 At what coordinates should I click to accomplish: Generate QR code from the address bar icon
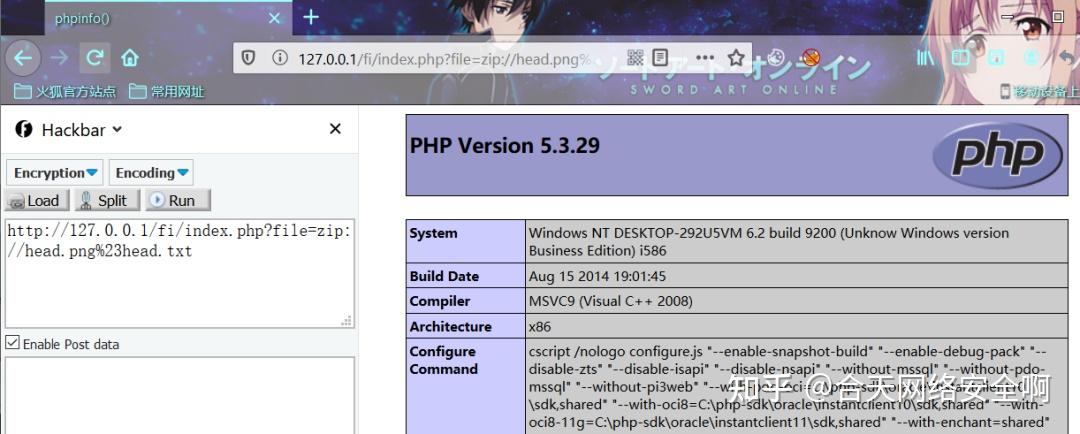coord(635,58)
